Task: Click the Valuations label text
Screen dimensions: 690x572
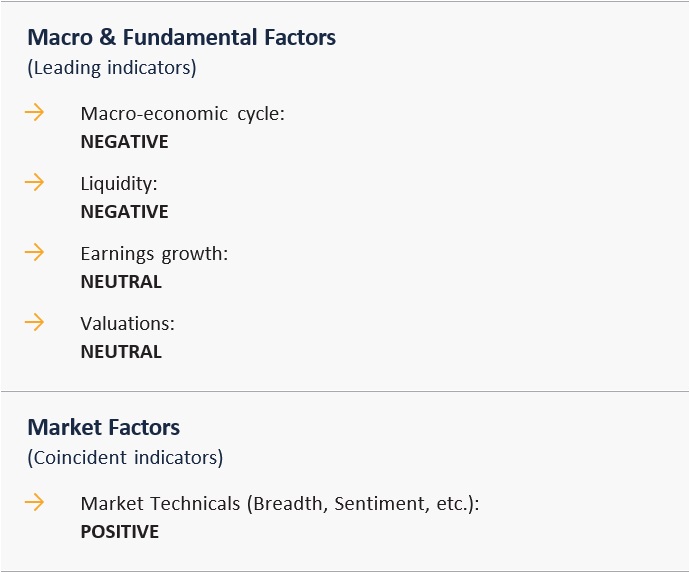Action: click(127, 323)
